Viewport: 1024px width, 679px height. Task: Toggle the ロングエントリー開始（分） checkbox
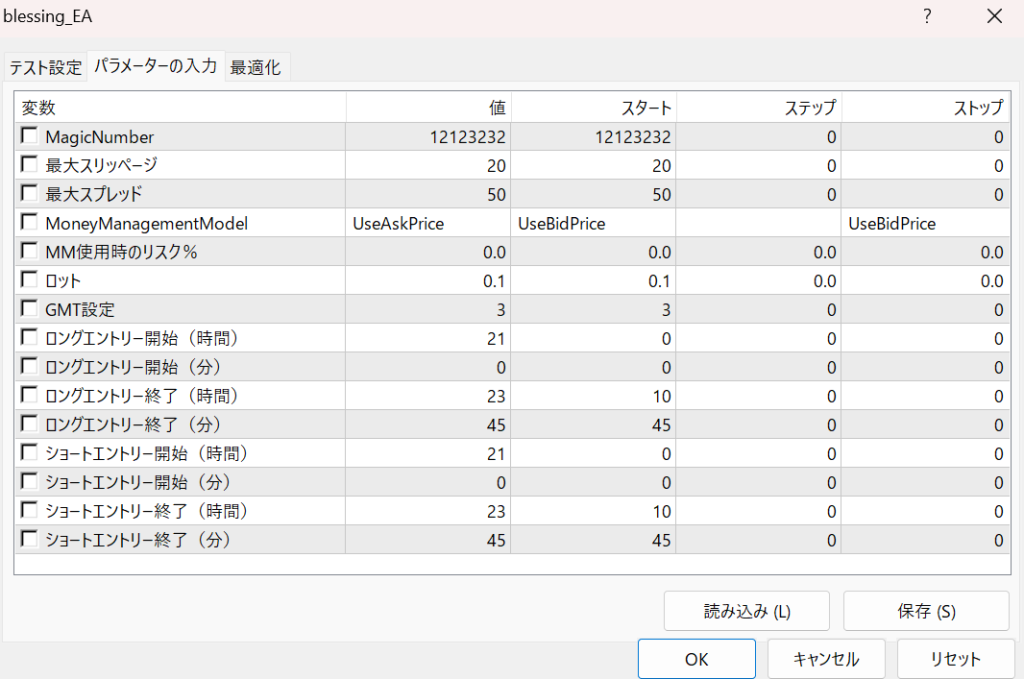29,366
